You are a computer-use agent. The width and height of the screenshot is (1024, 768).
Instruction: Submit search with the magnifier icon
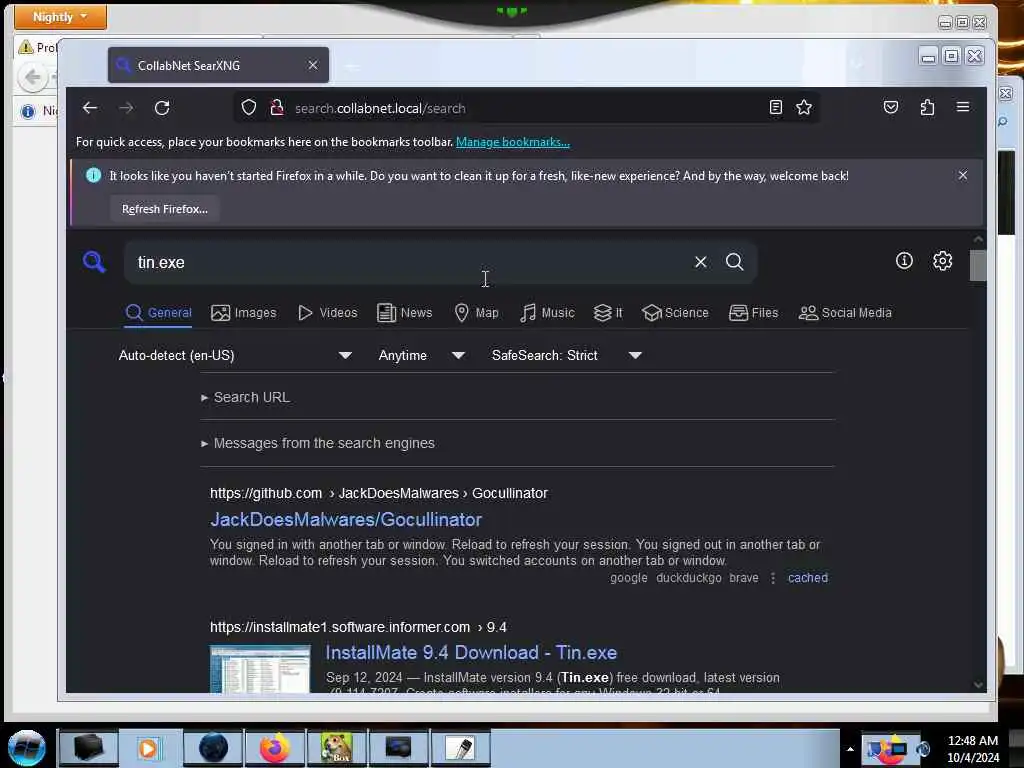pos(735,262)
